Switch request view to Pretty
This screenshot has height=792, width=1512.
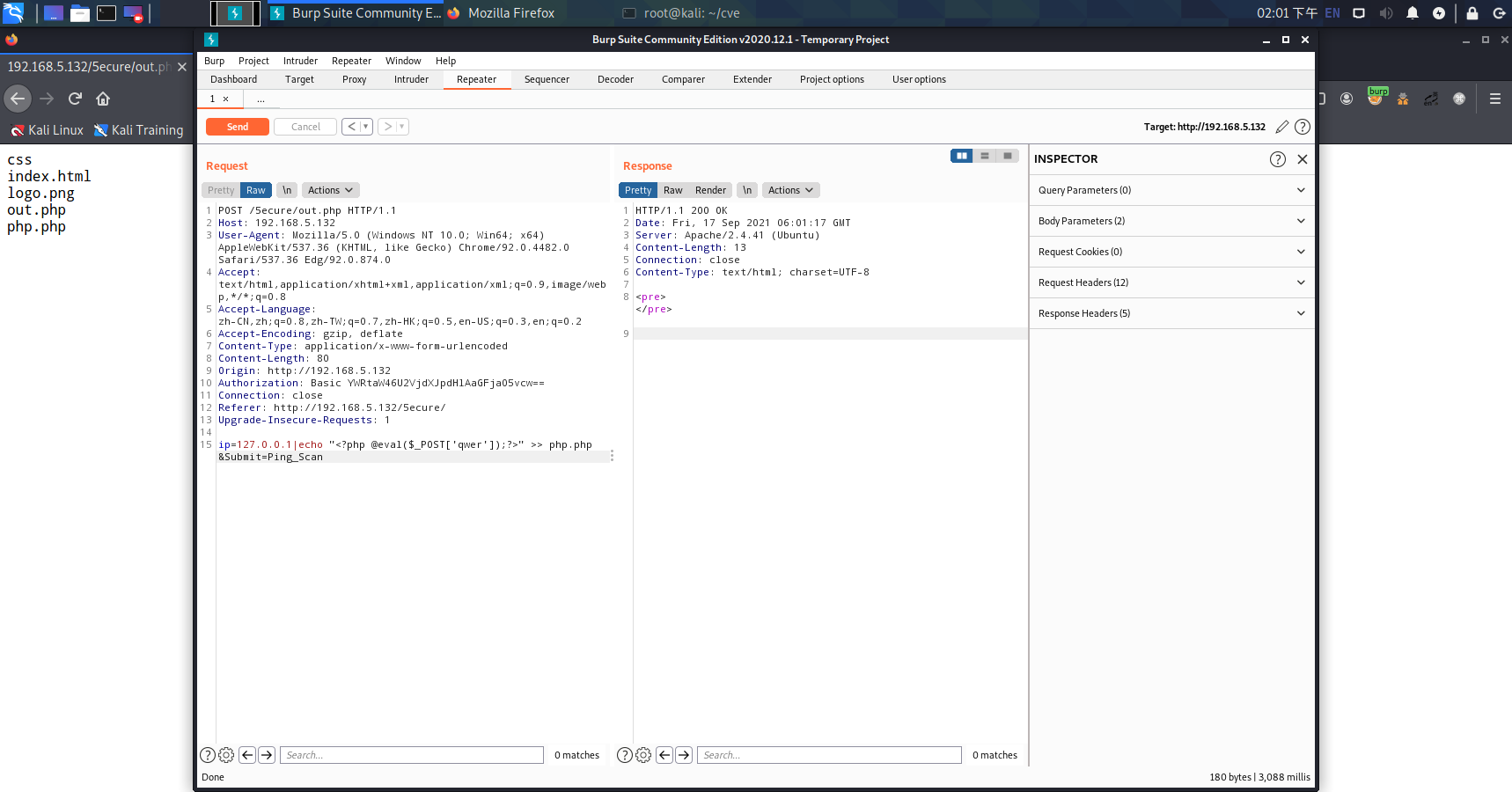click(221, 190)
